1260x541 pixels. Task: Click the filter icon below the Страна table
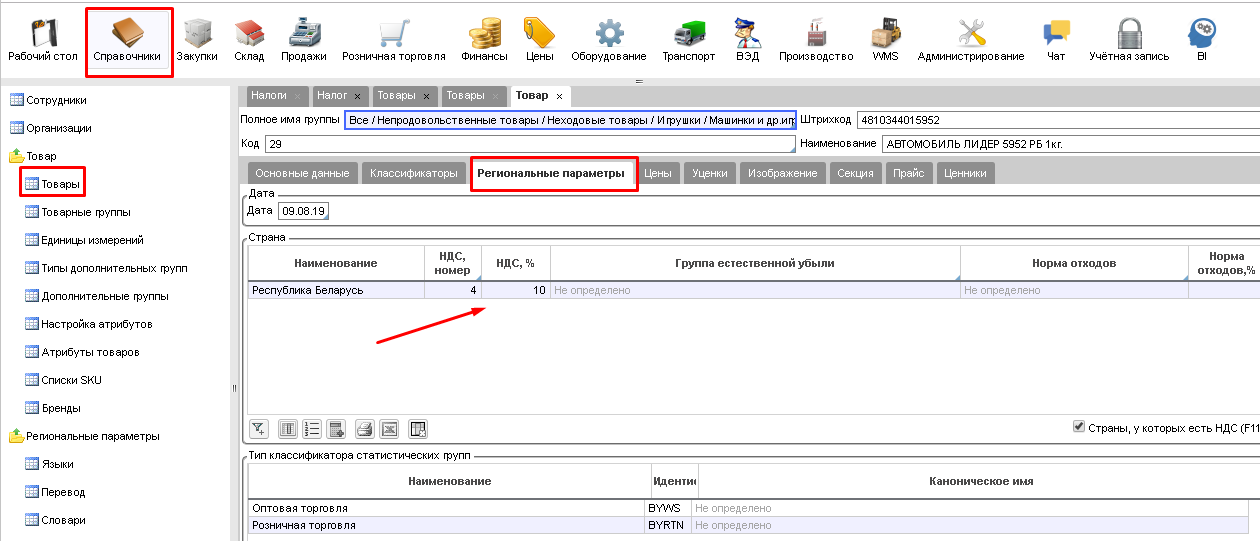click(x=259, y=429)
